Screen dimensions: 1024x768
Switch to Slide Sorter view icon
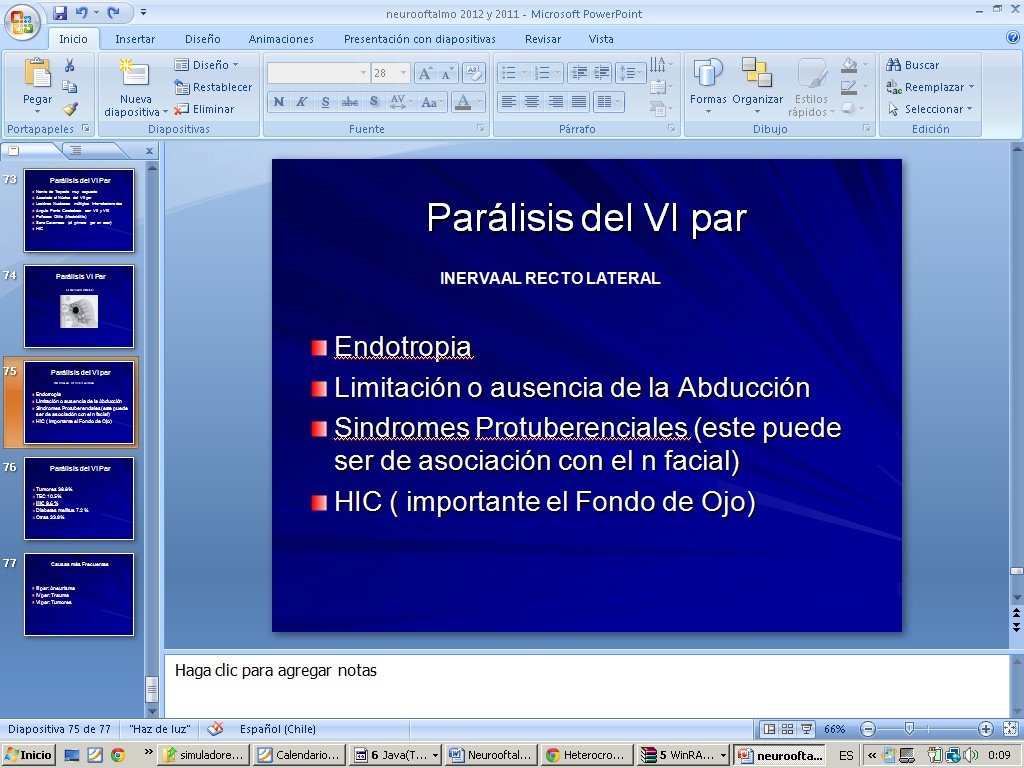[788, 729]
